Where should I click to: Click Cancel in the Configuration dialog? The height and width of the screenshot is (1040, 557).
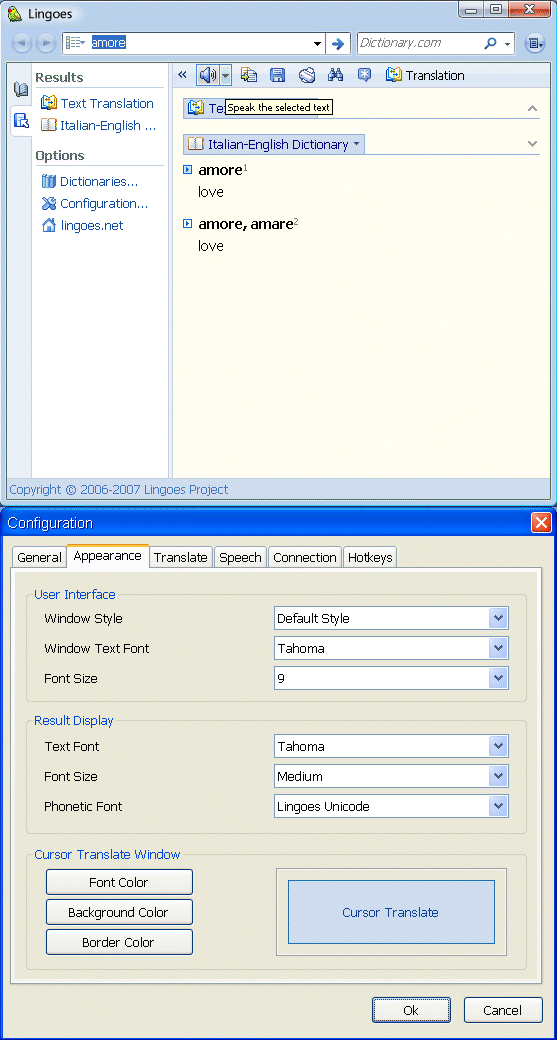[x=503, y=1010]
